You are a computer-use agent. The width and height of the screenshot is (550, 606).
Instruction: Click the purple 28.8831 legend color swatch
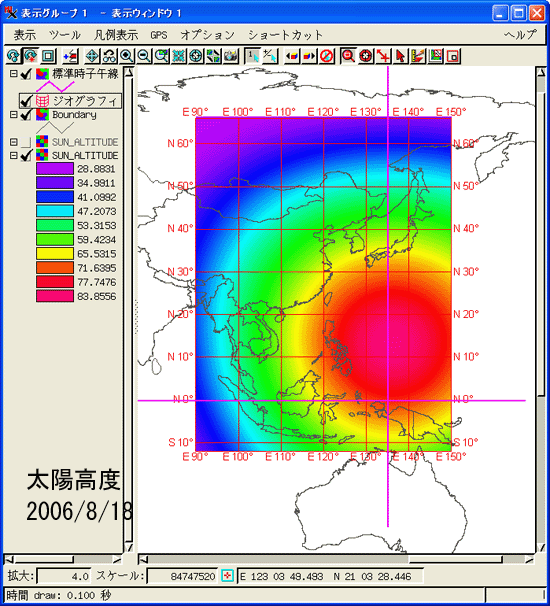(55, 169)
